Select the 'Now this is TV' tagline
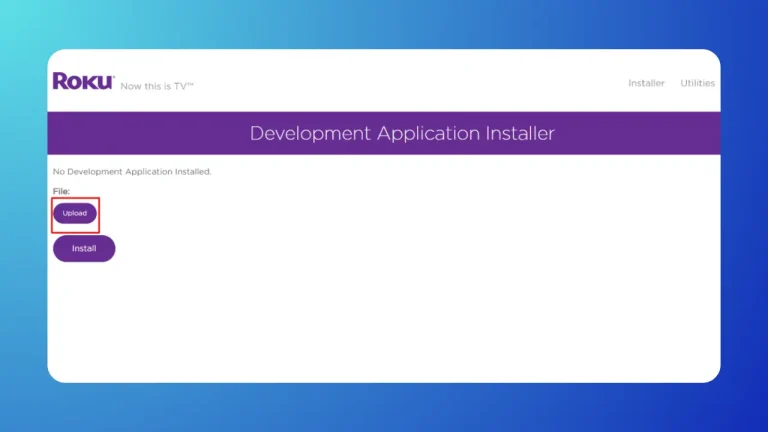This screenshot has height=432, width=768. click(x=157, y=86)
